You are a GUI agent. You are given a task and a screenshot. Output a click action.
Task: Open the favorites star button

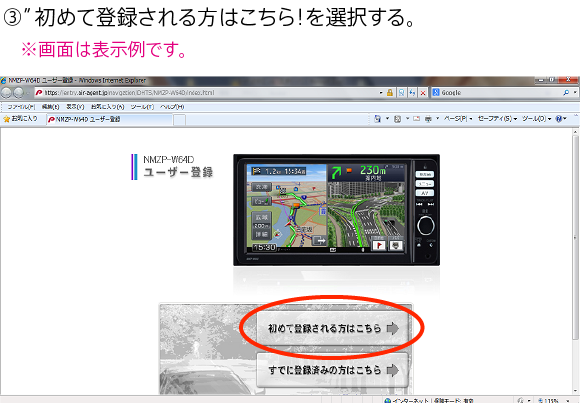(20, 119)
